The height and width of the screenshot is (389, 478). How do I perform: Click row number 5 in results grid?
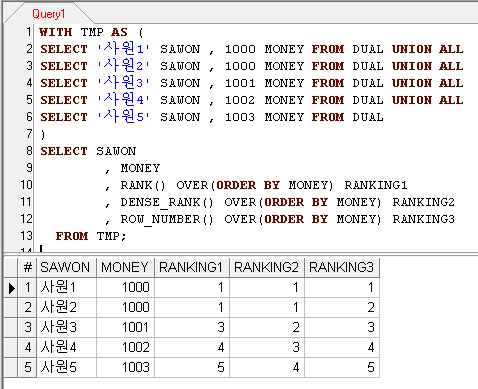28,367
